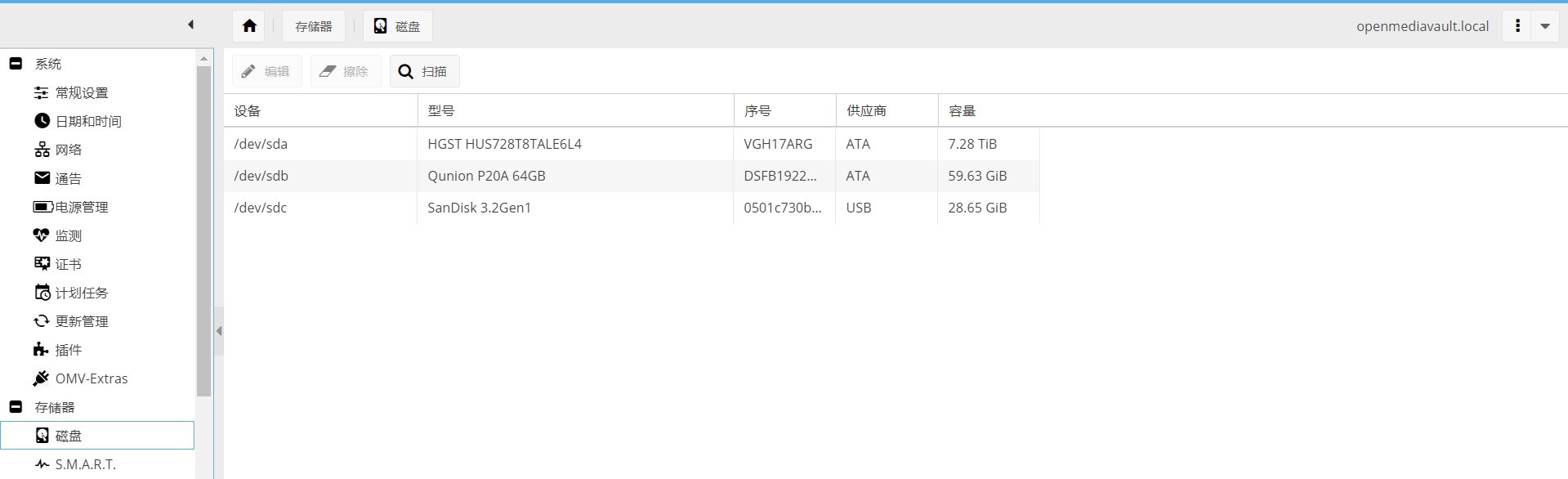
Task: Open Power Management (电源管理) item
Action: [x=81, y=207]
